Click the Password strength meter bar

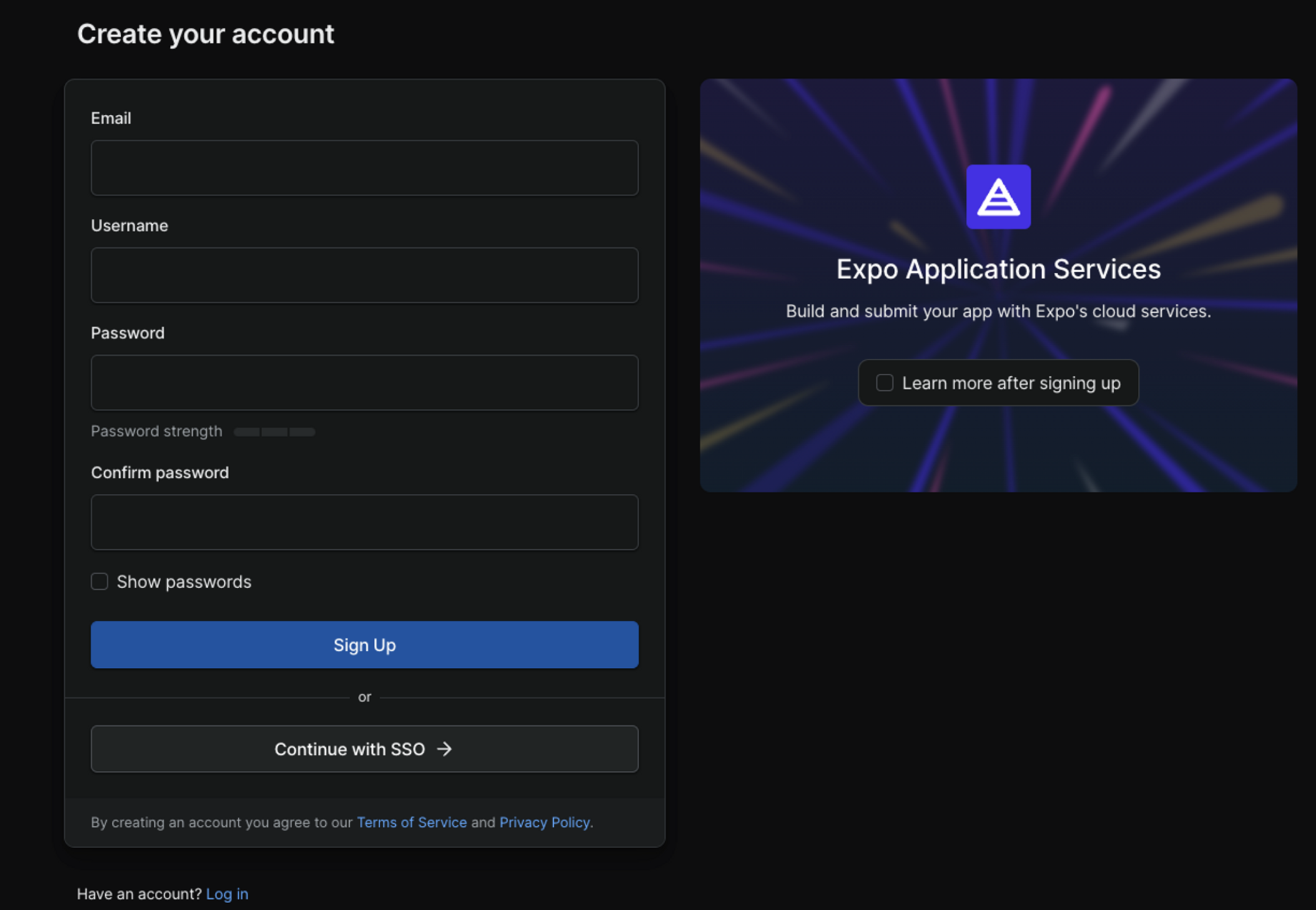[274, 432]
